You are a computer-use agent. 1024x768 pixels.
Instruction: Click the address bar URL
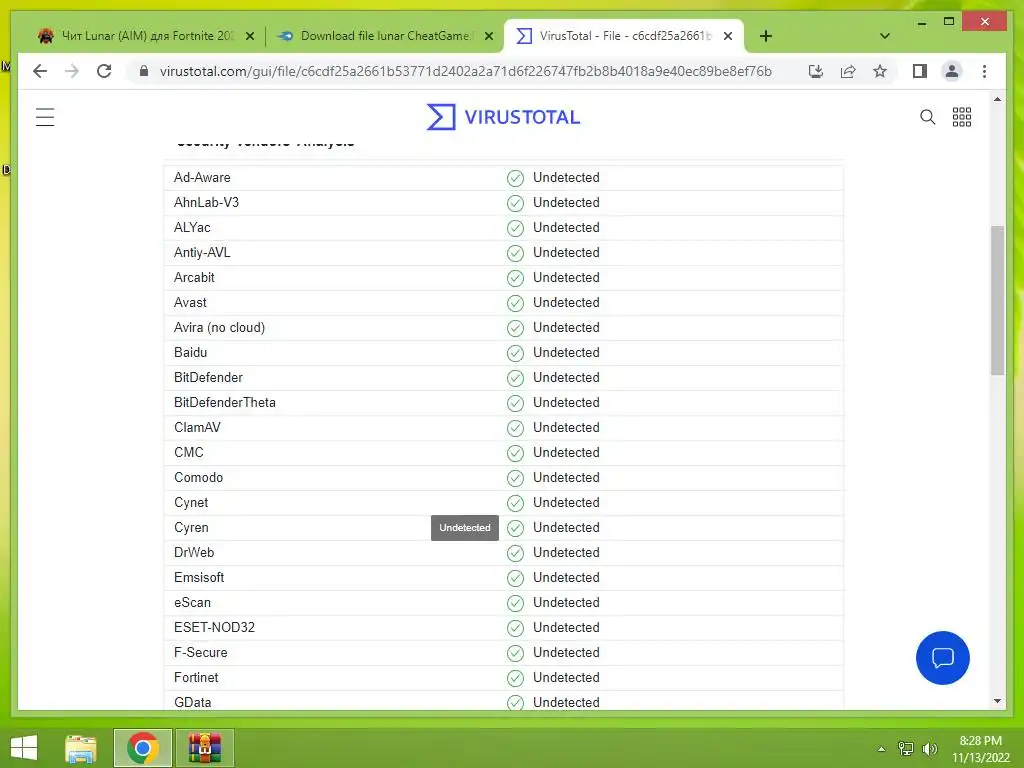[x=465, y=71]
